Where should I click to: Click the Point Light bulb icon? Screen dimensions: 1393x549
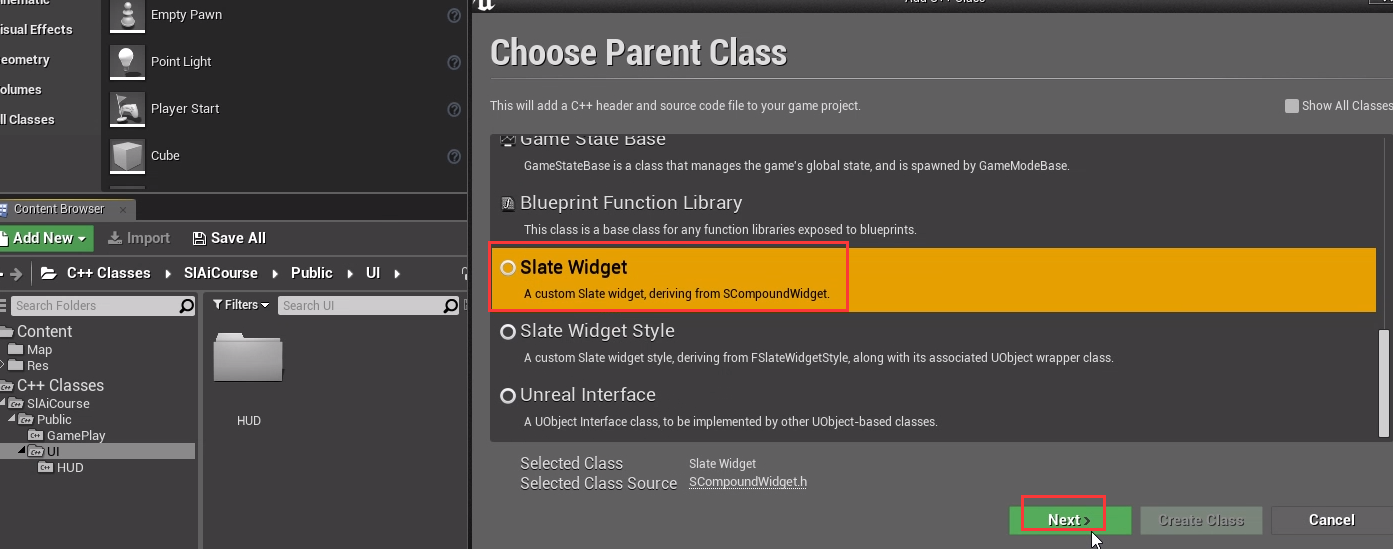click(x=126, y=62)
